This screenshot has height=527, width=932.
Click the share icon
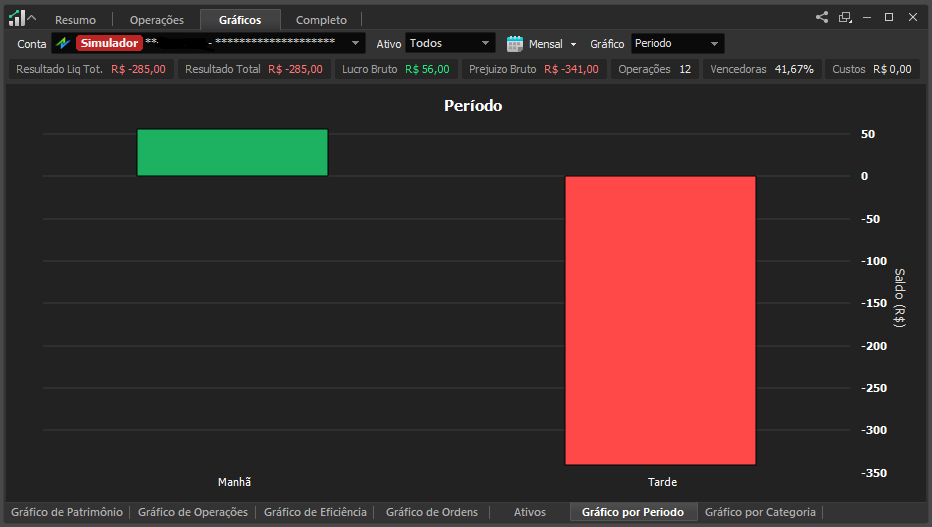tap(822, 17)
